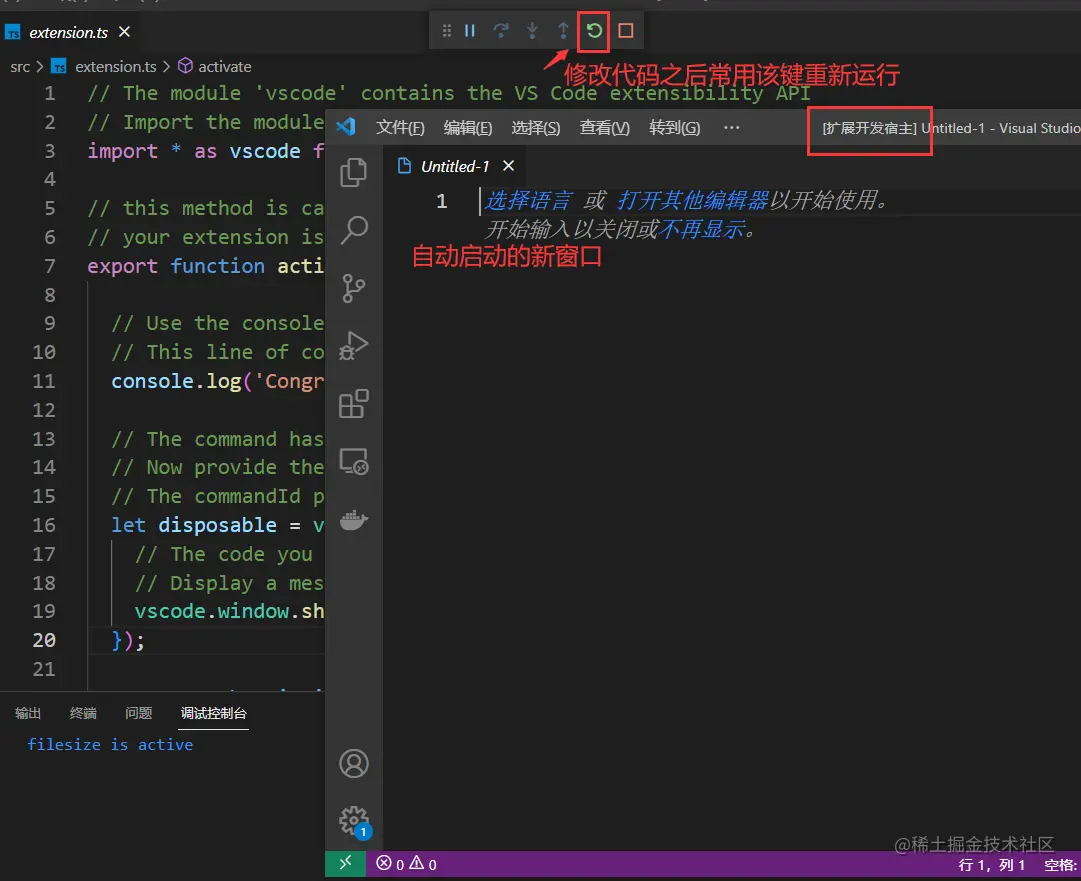Switch to the 终端 panel tab
This screenshot has width=1081, height=881.
tap(83, 713)
